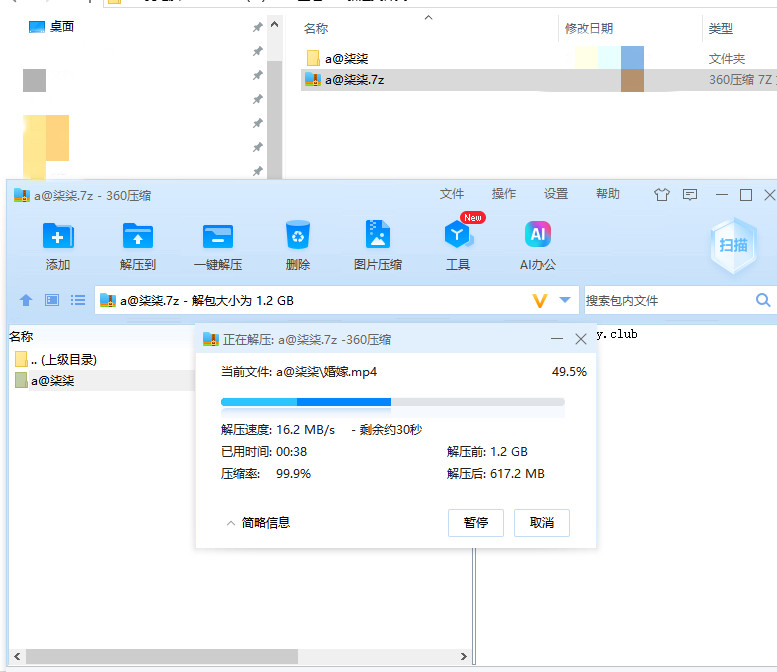The width and height of the screenshot is (777, 672).
Task: Go up one level with the arrow icon
Action: (26, 300)
